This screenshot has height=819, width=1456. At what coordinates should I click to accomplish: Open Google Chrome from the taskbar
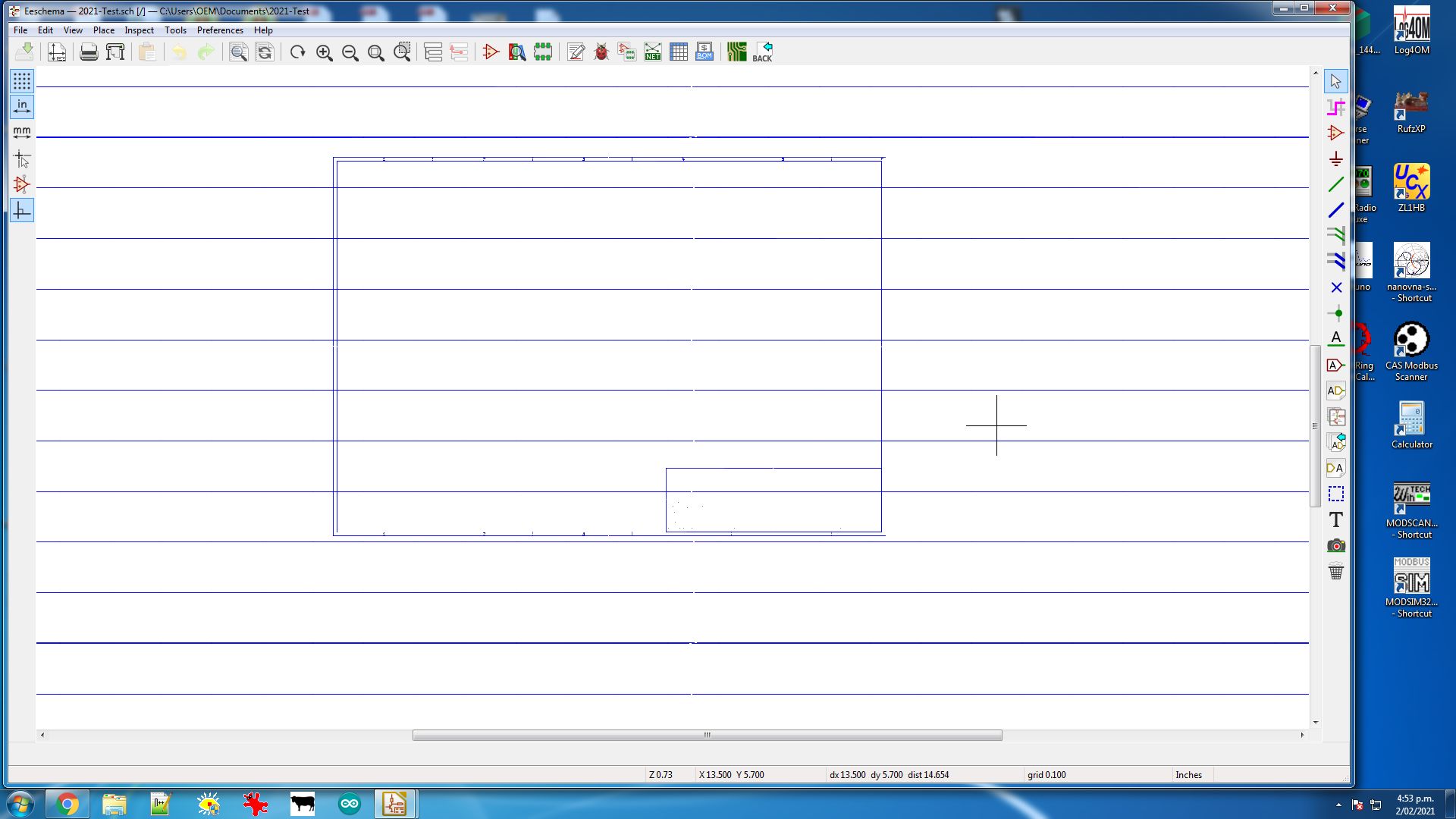coord(67,804)
